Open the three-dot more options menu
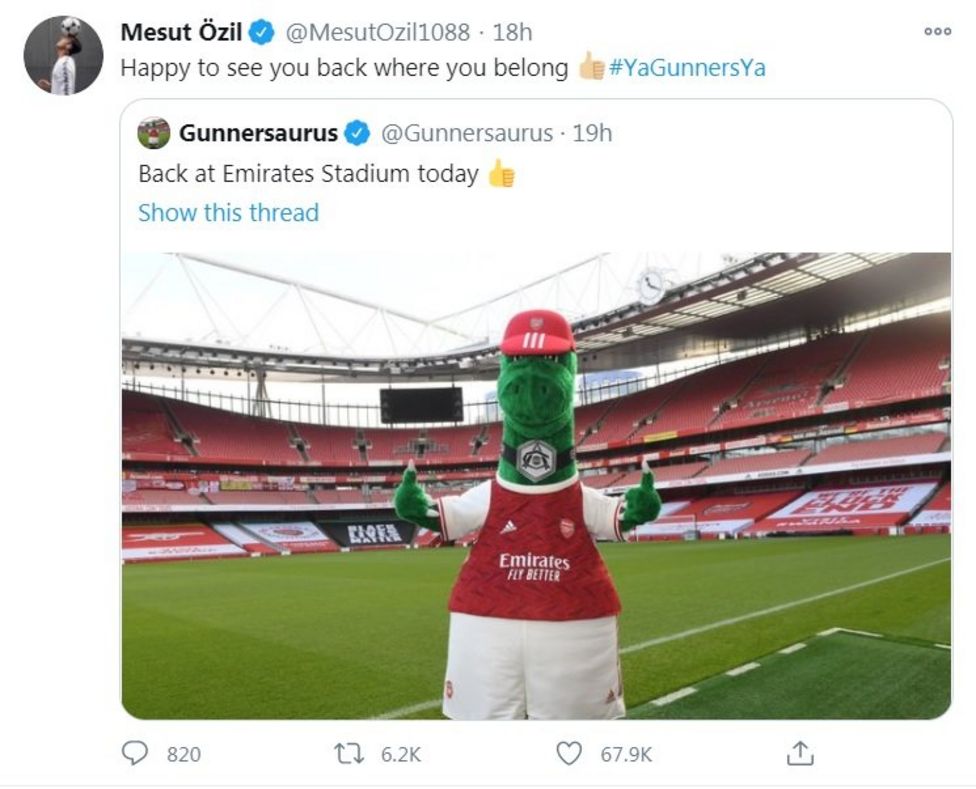This screenshot has width=976, height=789. point(937,32)
